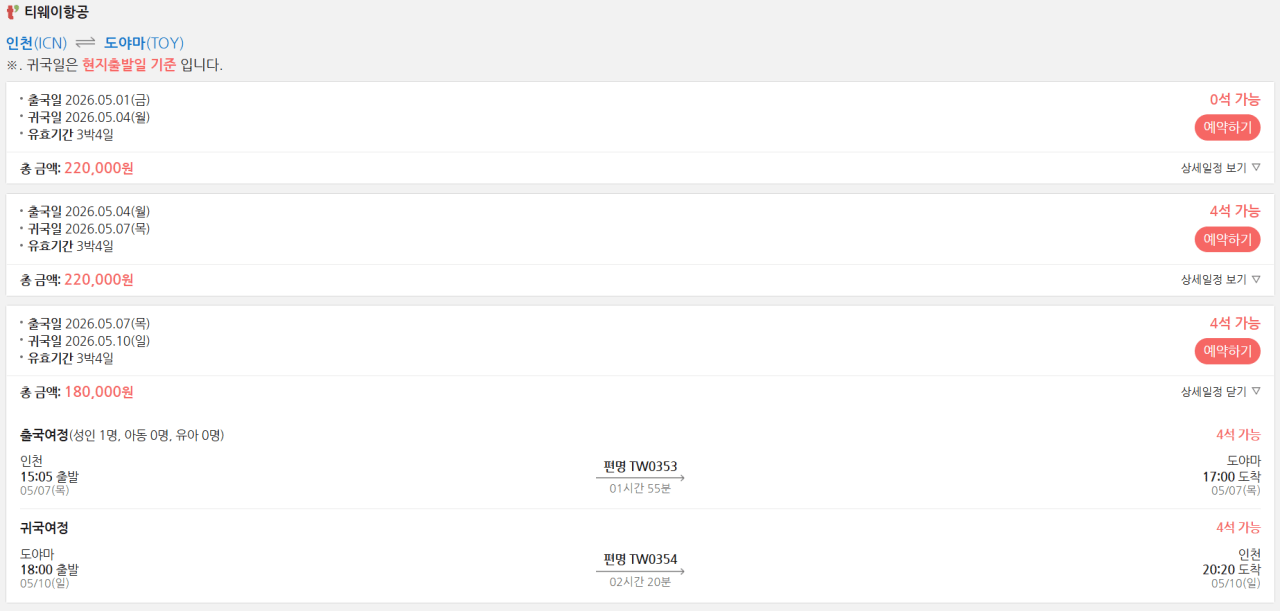Click the swap arrows between ICN and TOY
This screenshot has width=1280, height=611.
85,43
